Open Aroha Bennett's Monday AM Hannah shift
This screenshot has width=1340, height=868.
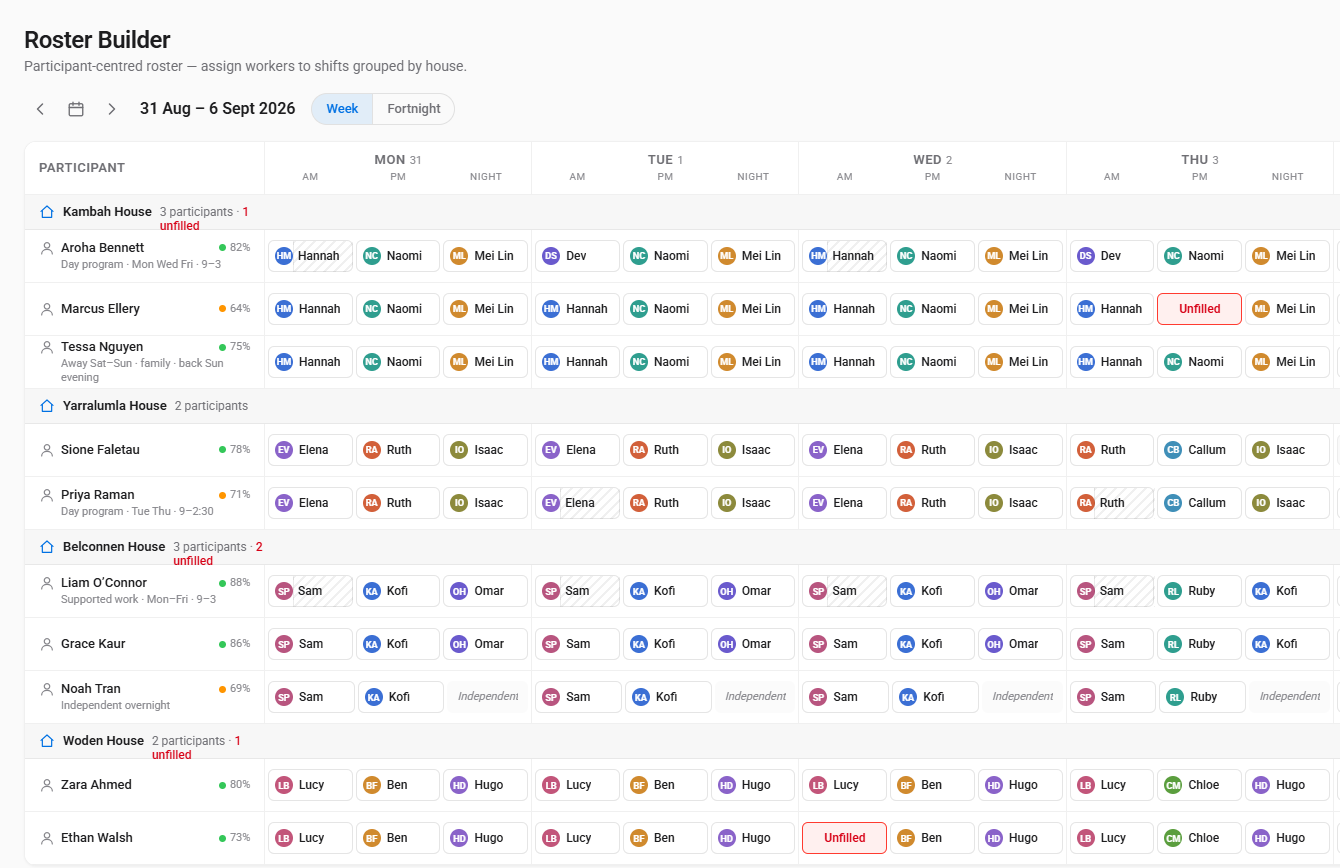point(310,256)
